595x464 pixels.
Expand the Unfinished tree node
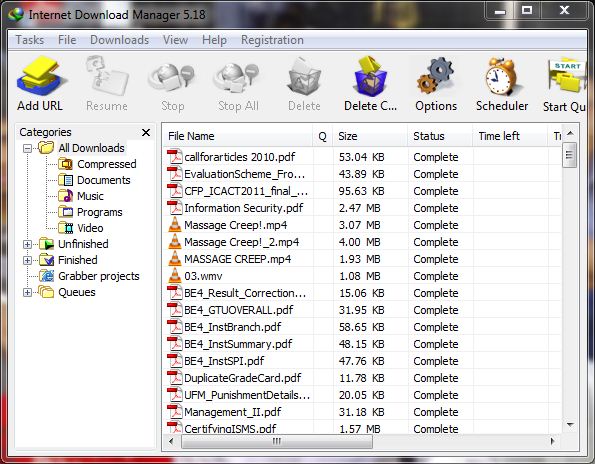27,244
